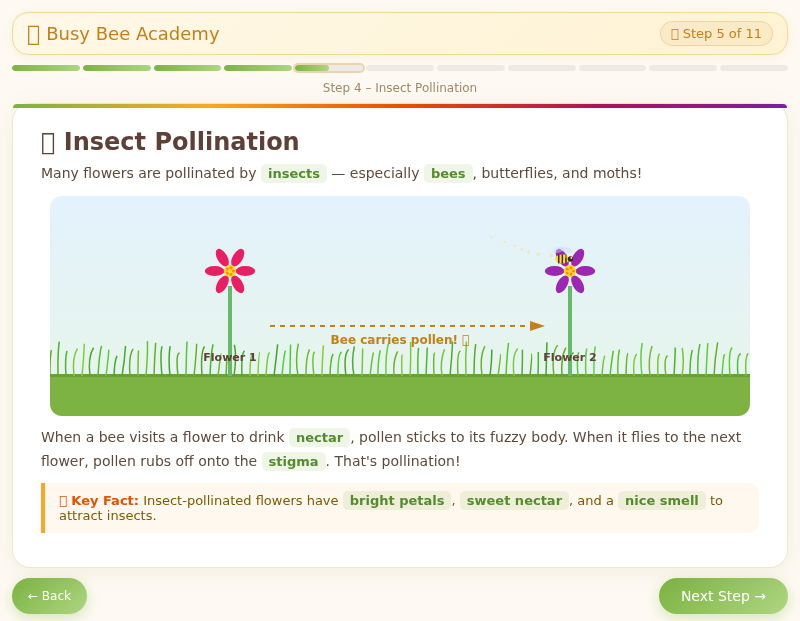Click the bee emoji after 'Bee carries pollen!'
Image resolution: width=800 pixels, height=621 pixels.
pos(463,339)
